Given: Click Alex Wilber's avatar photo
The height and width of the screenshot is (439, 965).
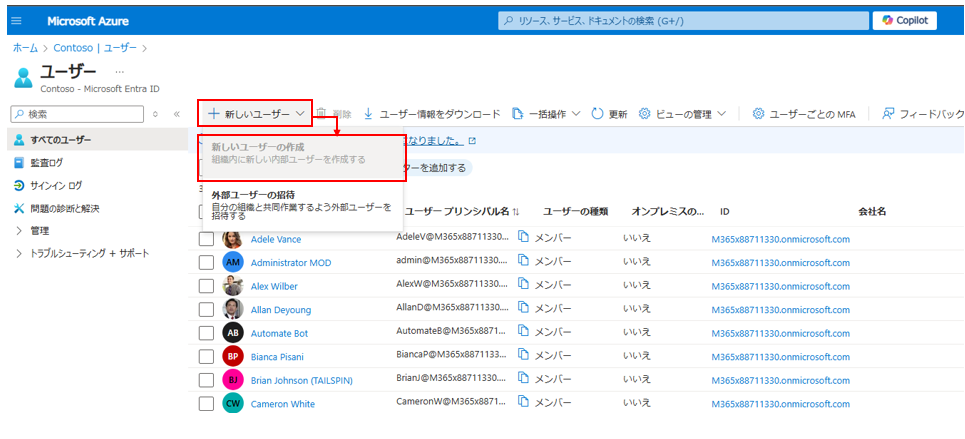Looking at the screenshot, I should [x=233, y=286].
